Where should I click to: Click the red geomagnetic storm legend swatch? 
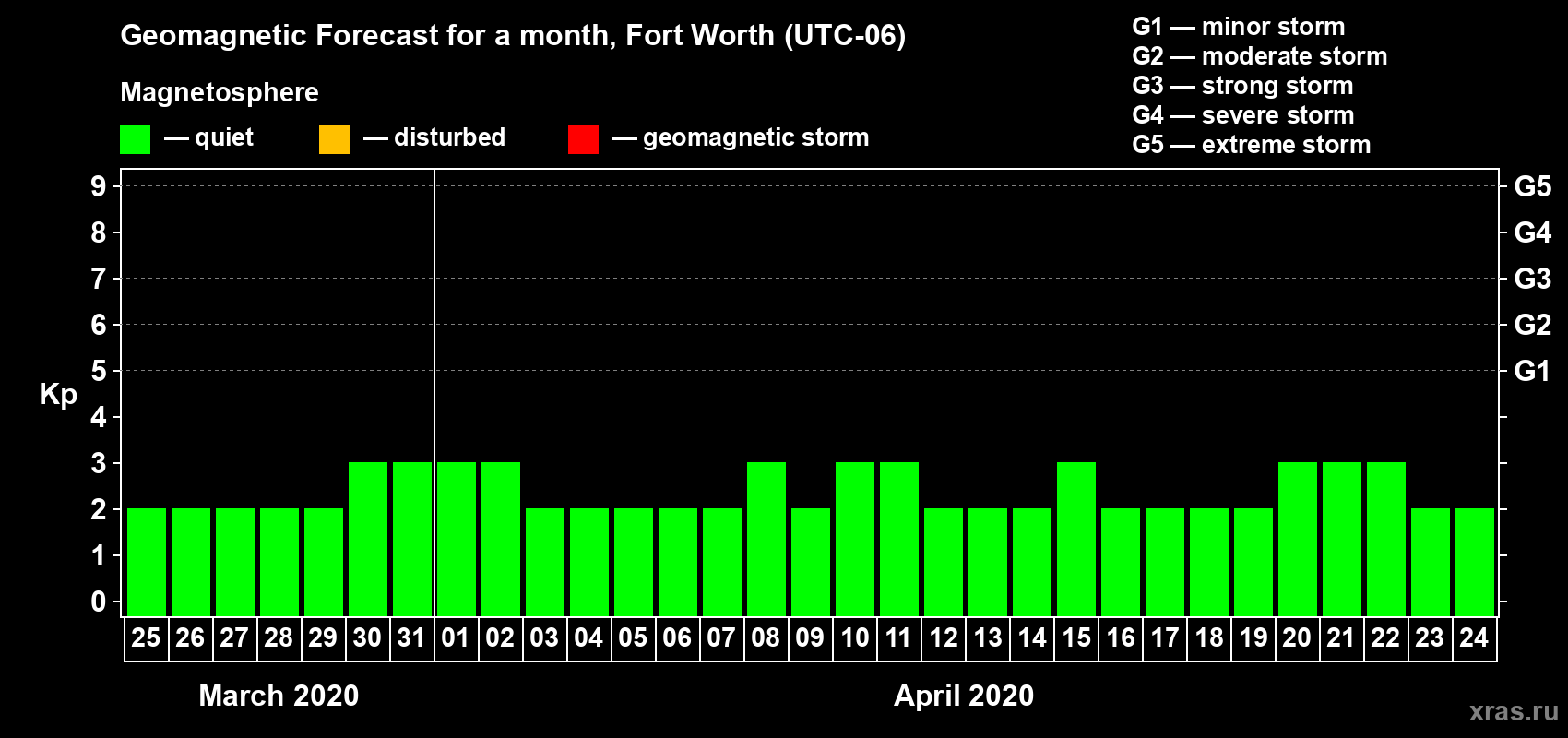(583, 139)
